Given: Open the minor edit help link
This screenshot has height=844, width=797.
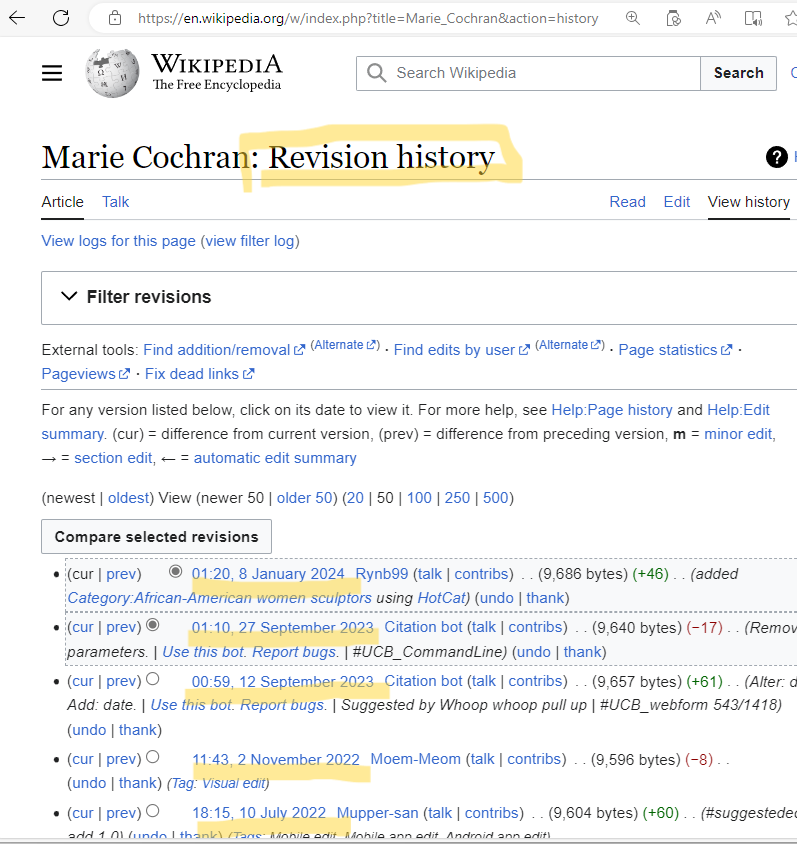Looking at the screenshot, I should click(738, 434).
